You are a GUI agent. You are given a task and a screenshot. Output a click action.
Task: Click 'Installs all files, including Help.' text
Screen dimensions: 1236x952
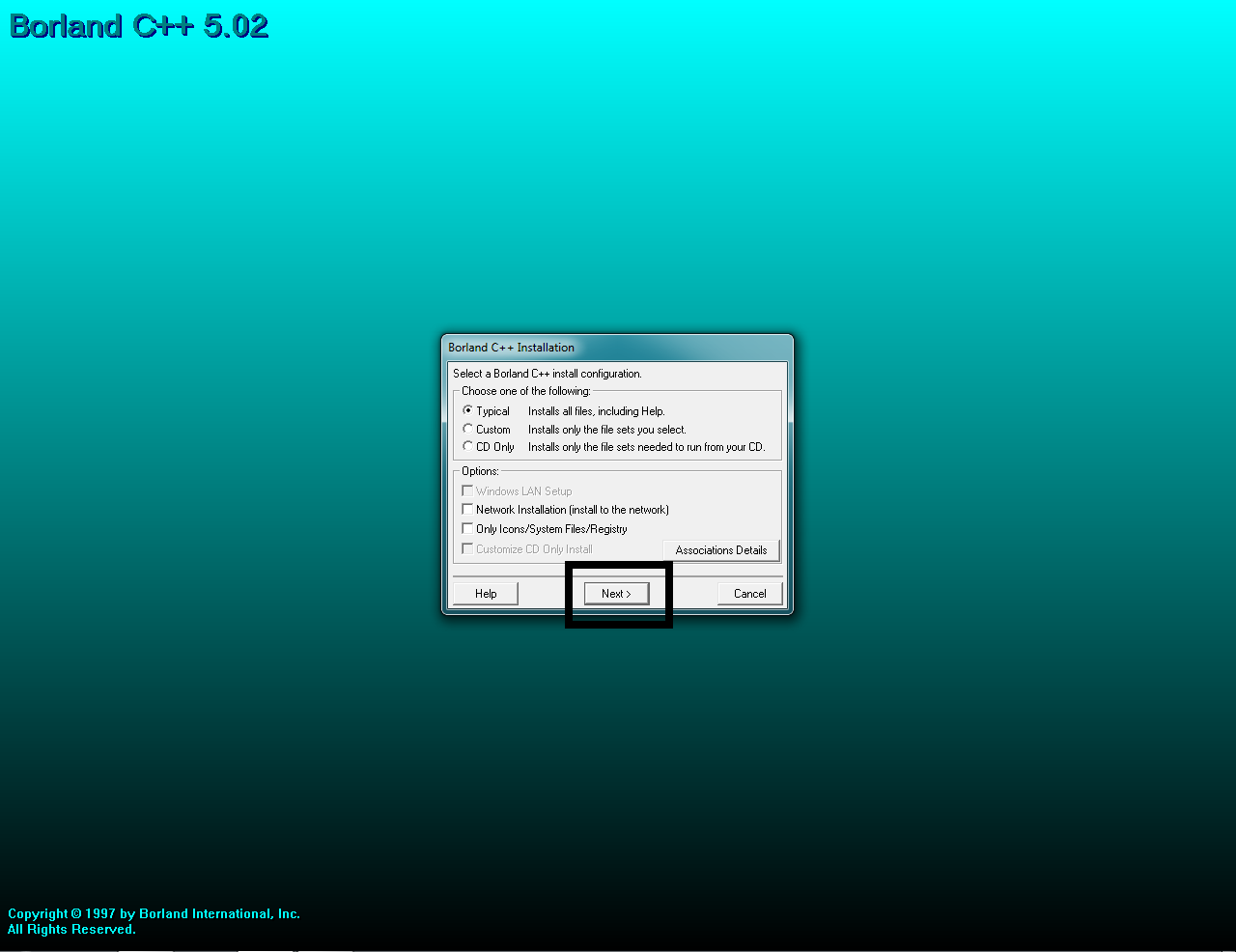click(597, 411)
